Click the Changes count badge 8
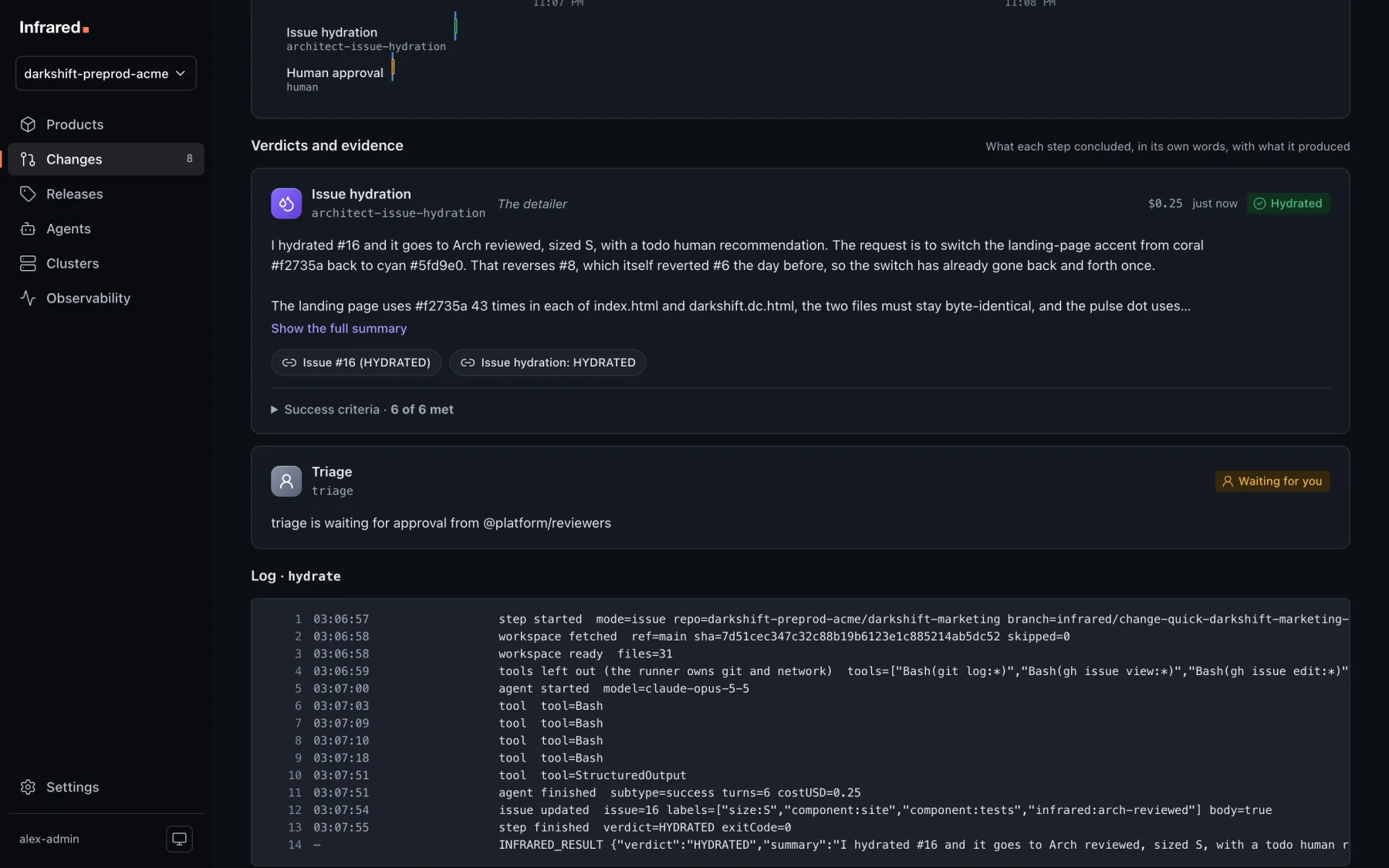The image size is (1389, 868). [190, 159]
